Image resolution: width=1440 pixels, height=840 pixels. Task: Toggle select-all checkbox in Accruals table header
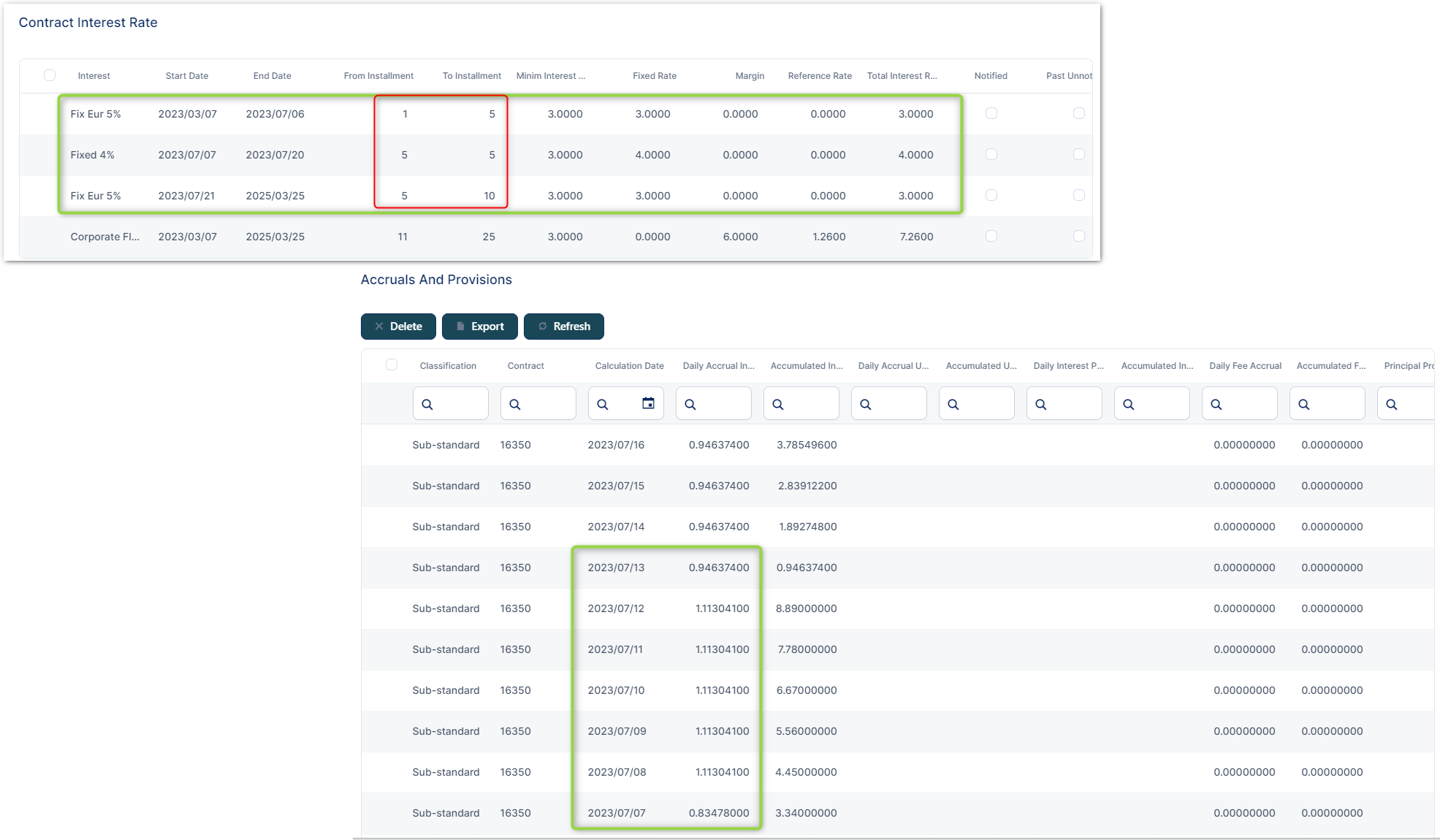tap(392, 364)
